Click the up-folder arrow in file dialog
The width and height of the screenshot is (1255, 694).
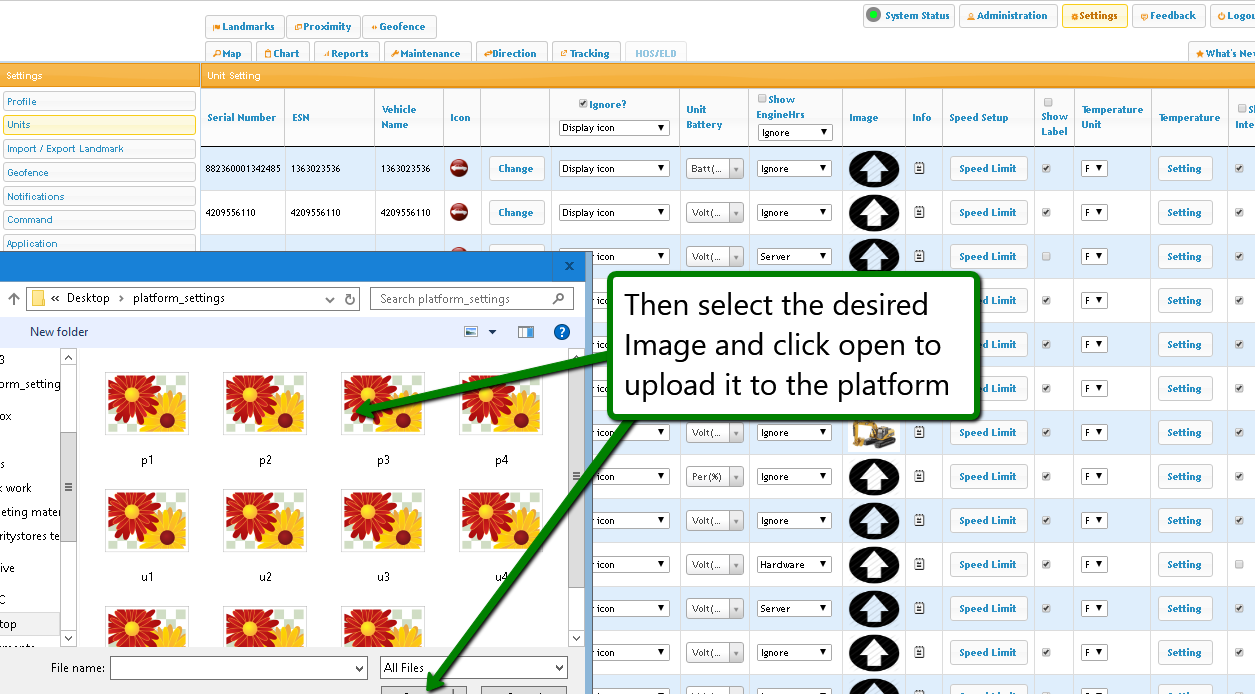(14, 299)
